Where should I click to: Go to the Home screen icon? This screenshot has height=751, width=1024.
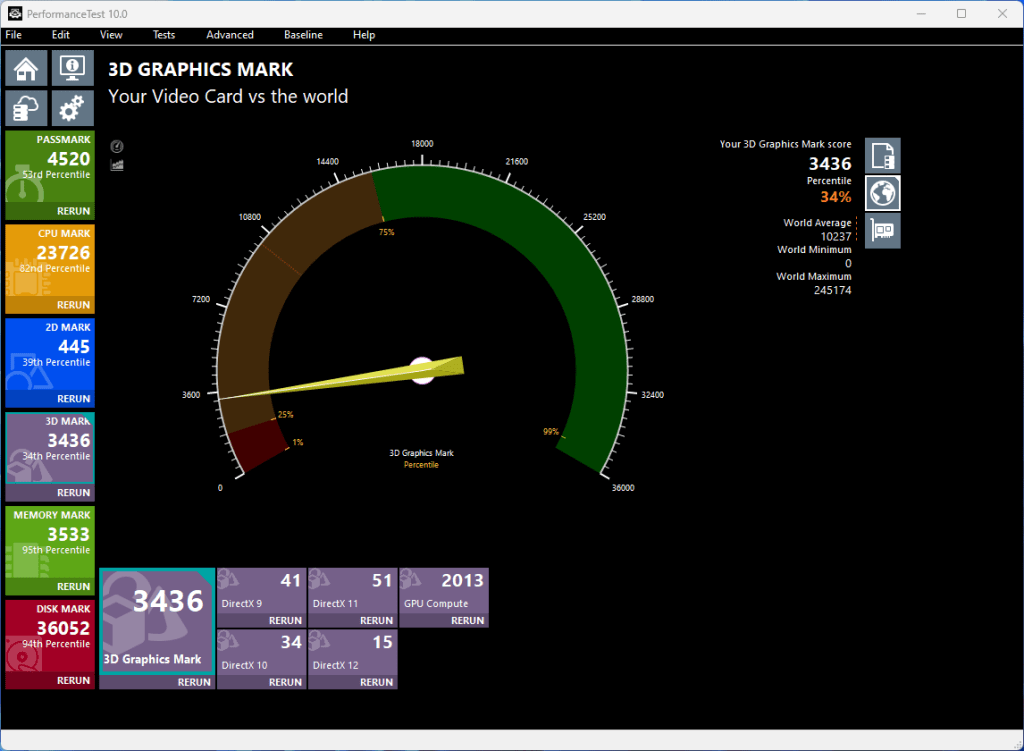click(x=27, y=69)
